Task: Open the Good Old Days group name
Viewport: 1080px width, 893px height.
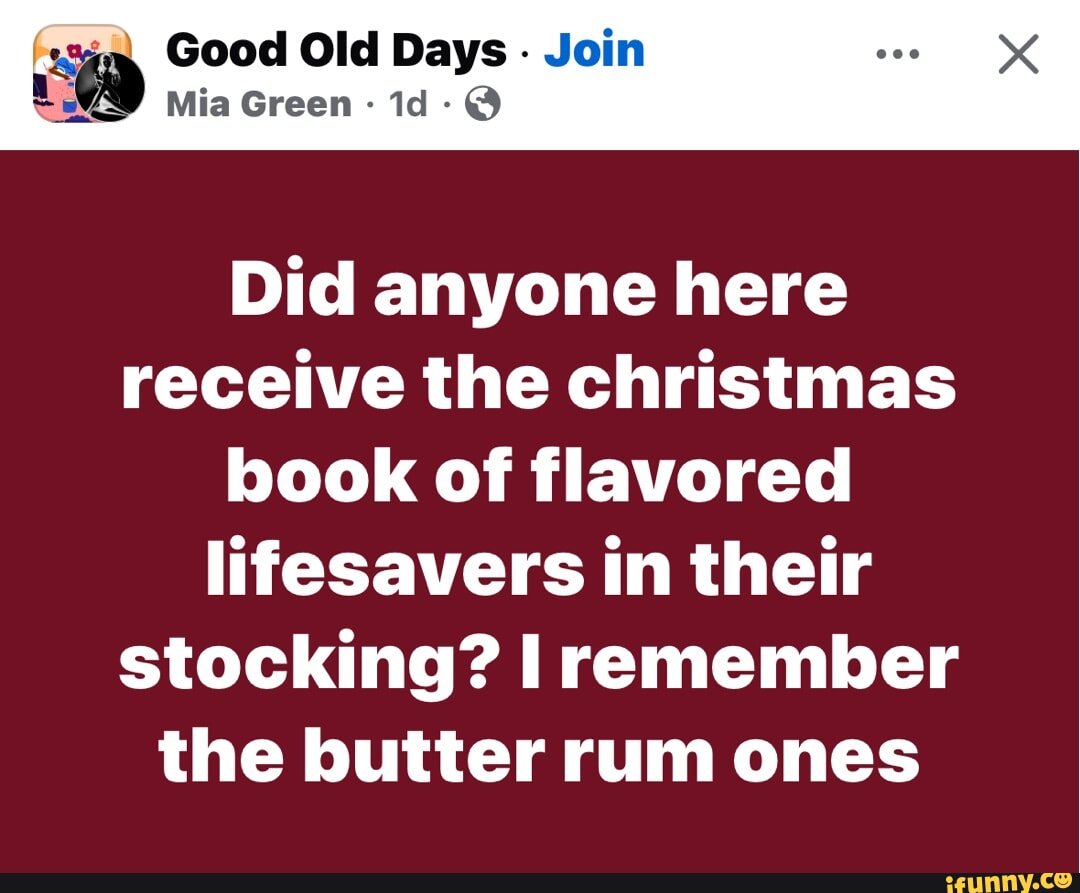Action: pyautogui.click(x=336, y=50)
